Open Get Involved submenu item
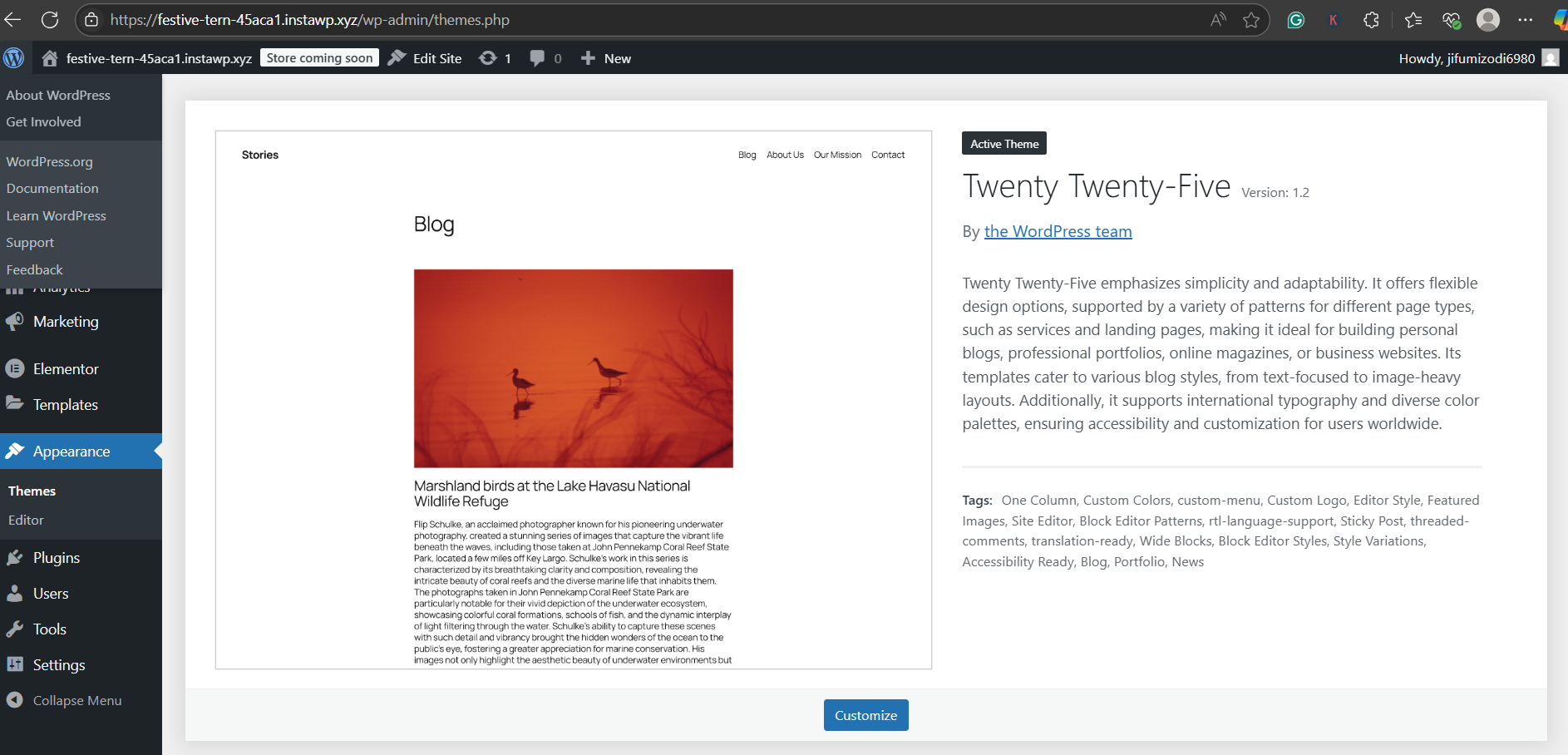 pyautogui.click(x=44, y=121)
